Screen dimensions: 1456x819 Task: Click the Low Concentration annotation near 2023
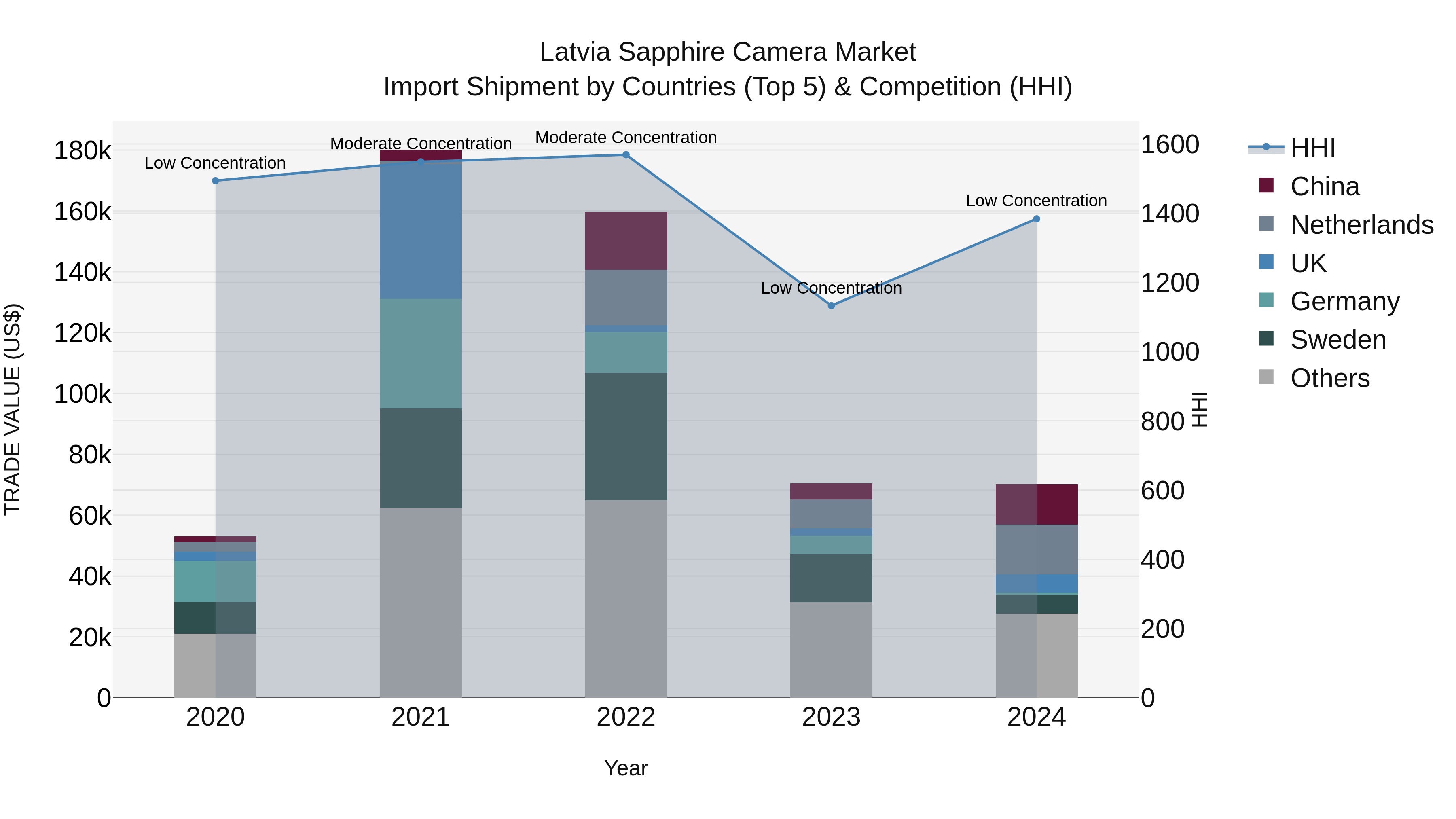[831, 288]
